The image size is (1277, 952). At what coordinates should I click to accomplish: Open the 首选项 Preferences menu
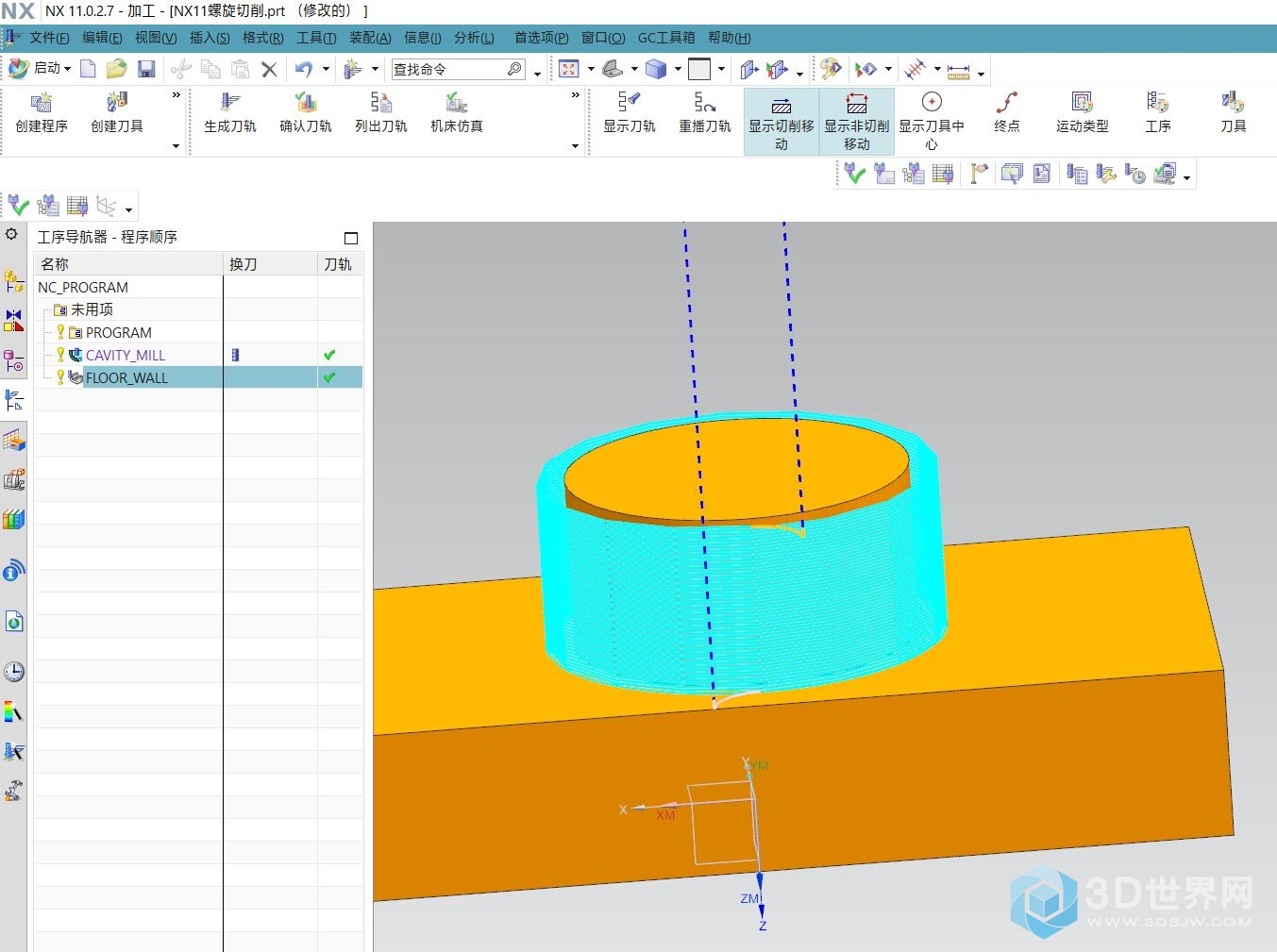541,38
